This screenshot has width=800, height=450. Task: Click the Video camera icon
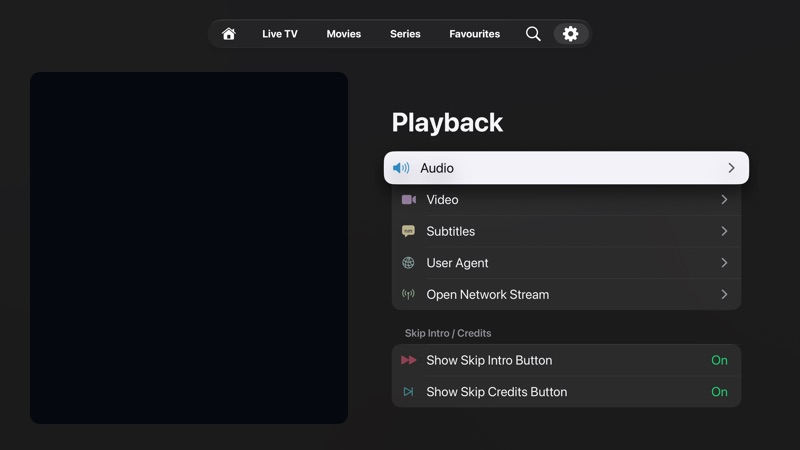tap(409, 199)
